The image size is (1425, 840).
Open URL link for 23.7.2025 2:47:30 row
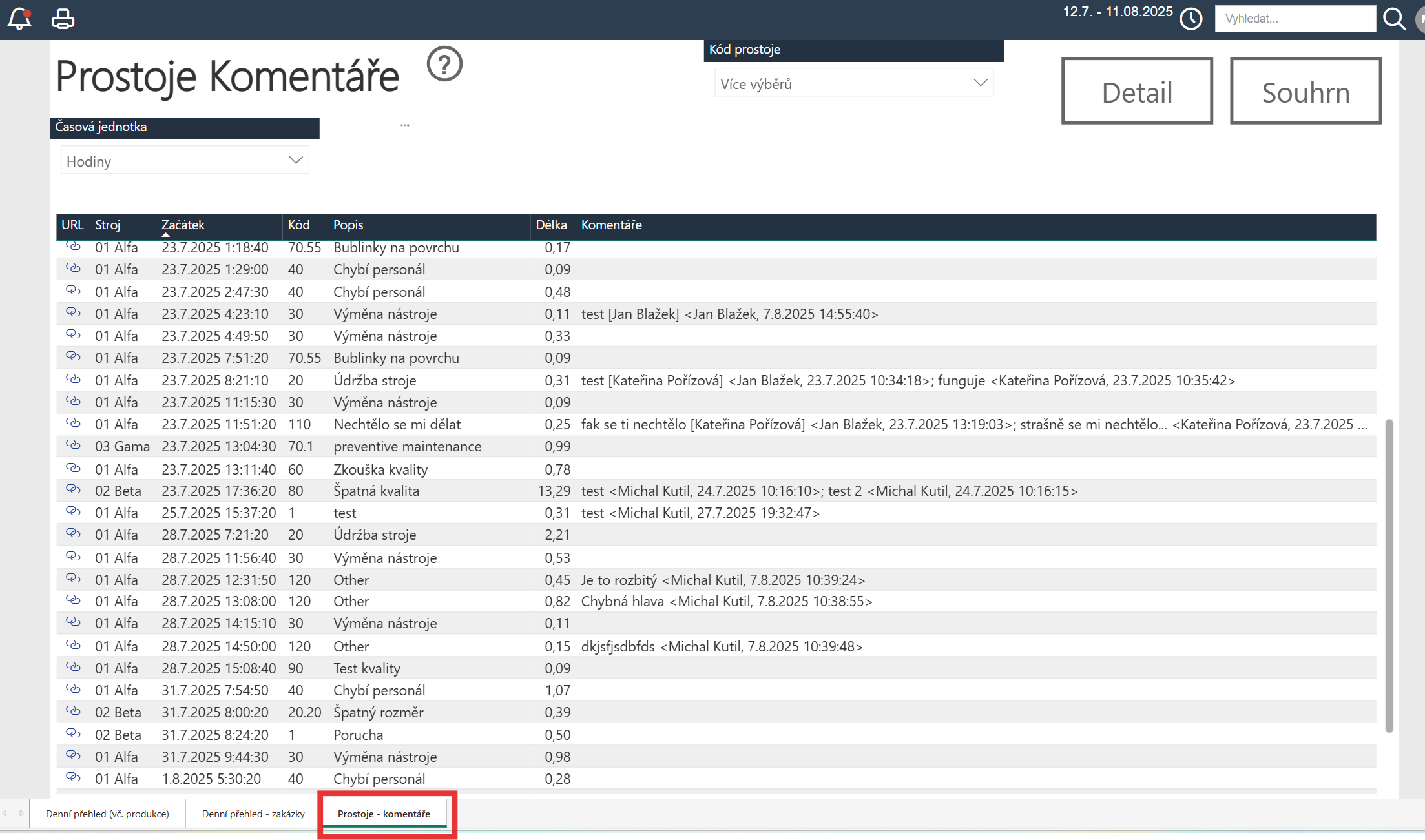[x=73, y=291]
